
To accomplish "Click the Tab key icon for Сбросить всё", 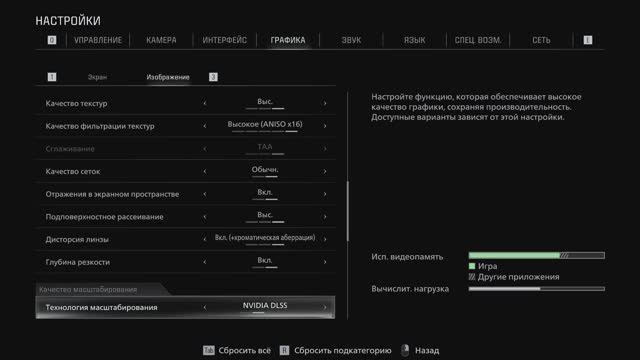I will tap(209, 350).
